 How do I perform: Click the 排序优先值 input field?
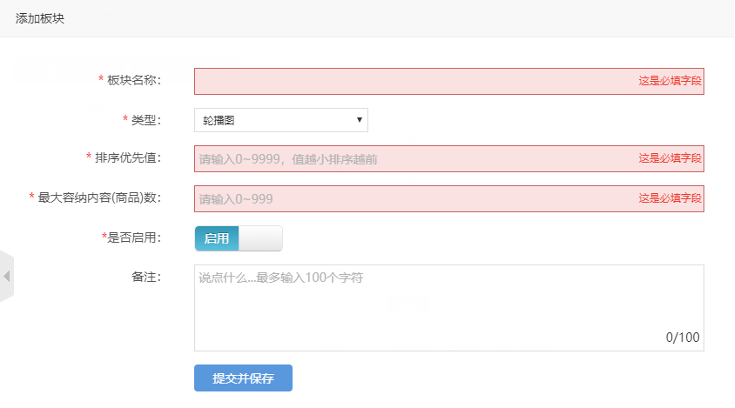[449, 159]
